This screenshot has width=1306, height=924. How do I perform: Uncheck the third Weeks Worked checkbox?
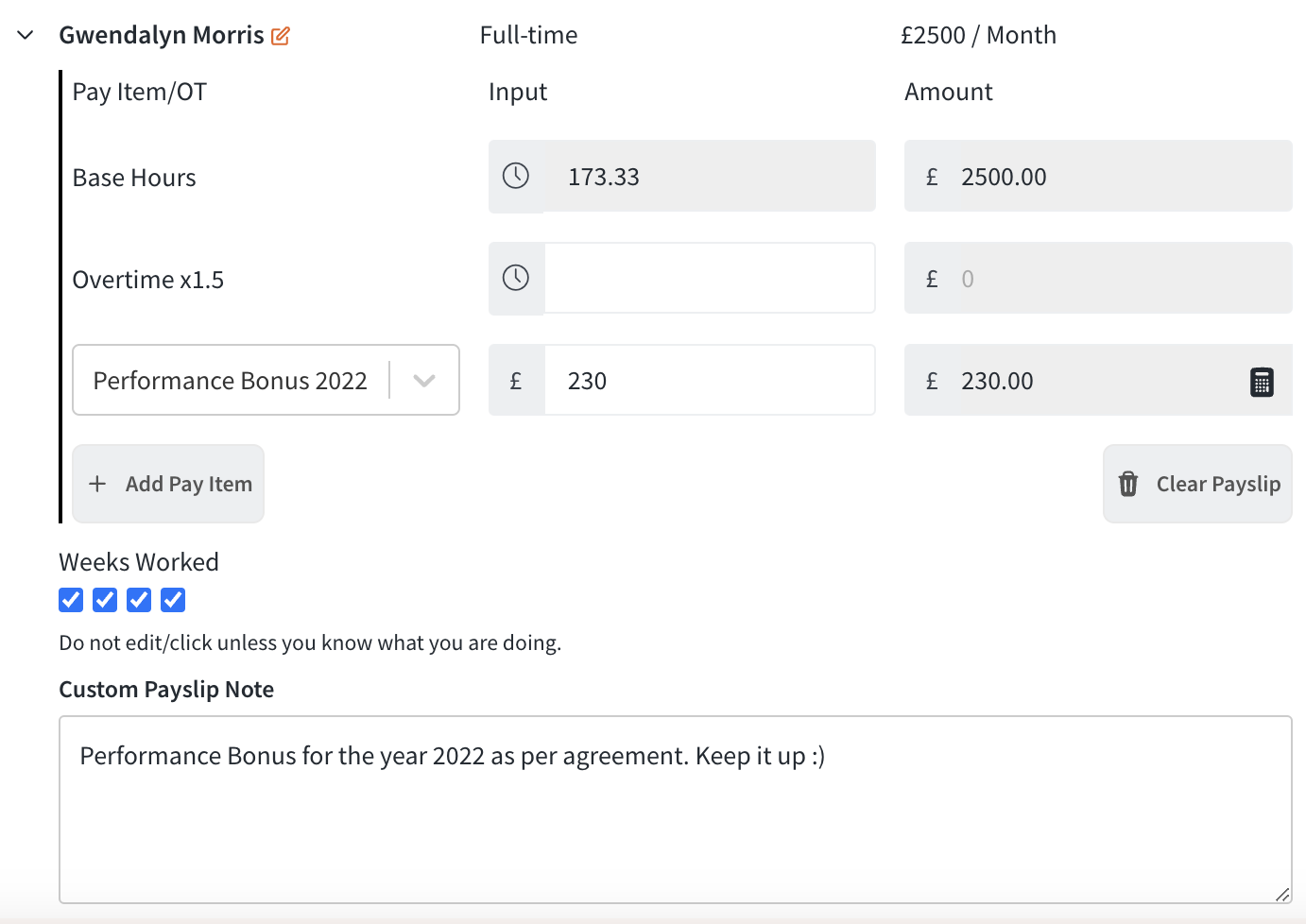point(139,600)
